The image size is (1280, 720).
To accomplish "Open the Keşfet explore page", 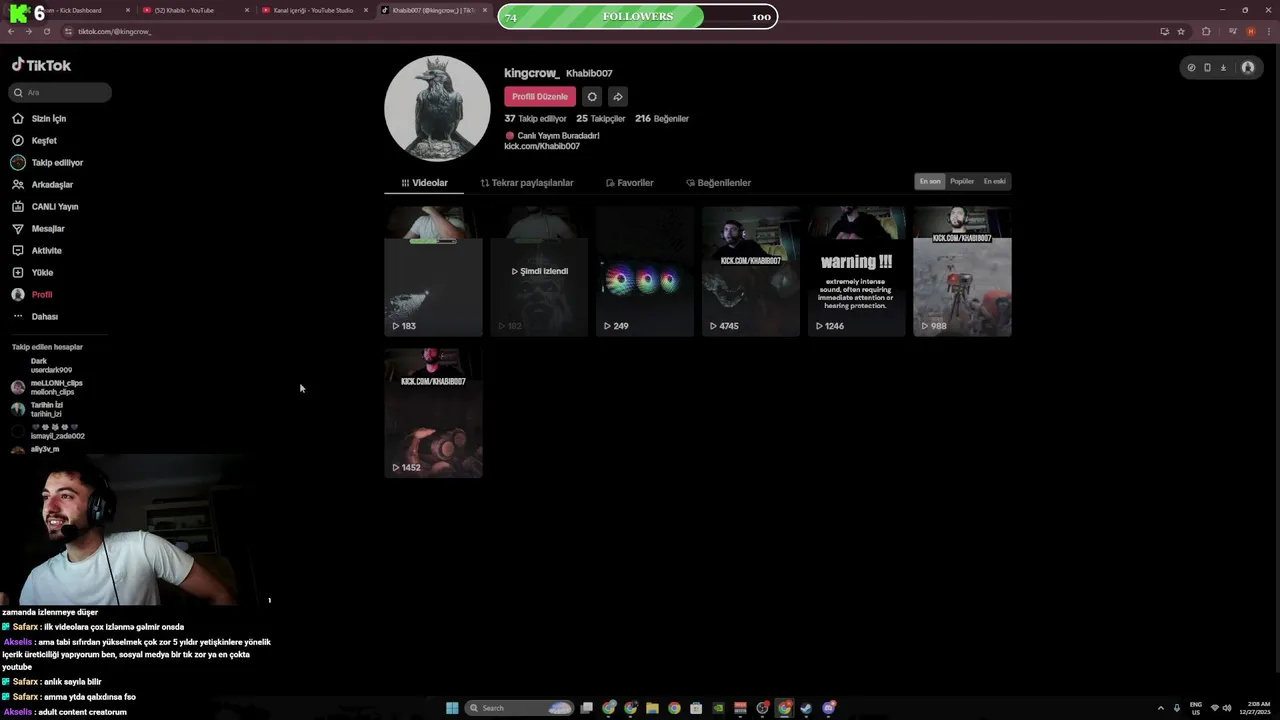I will (x=35, y=141).
